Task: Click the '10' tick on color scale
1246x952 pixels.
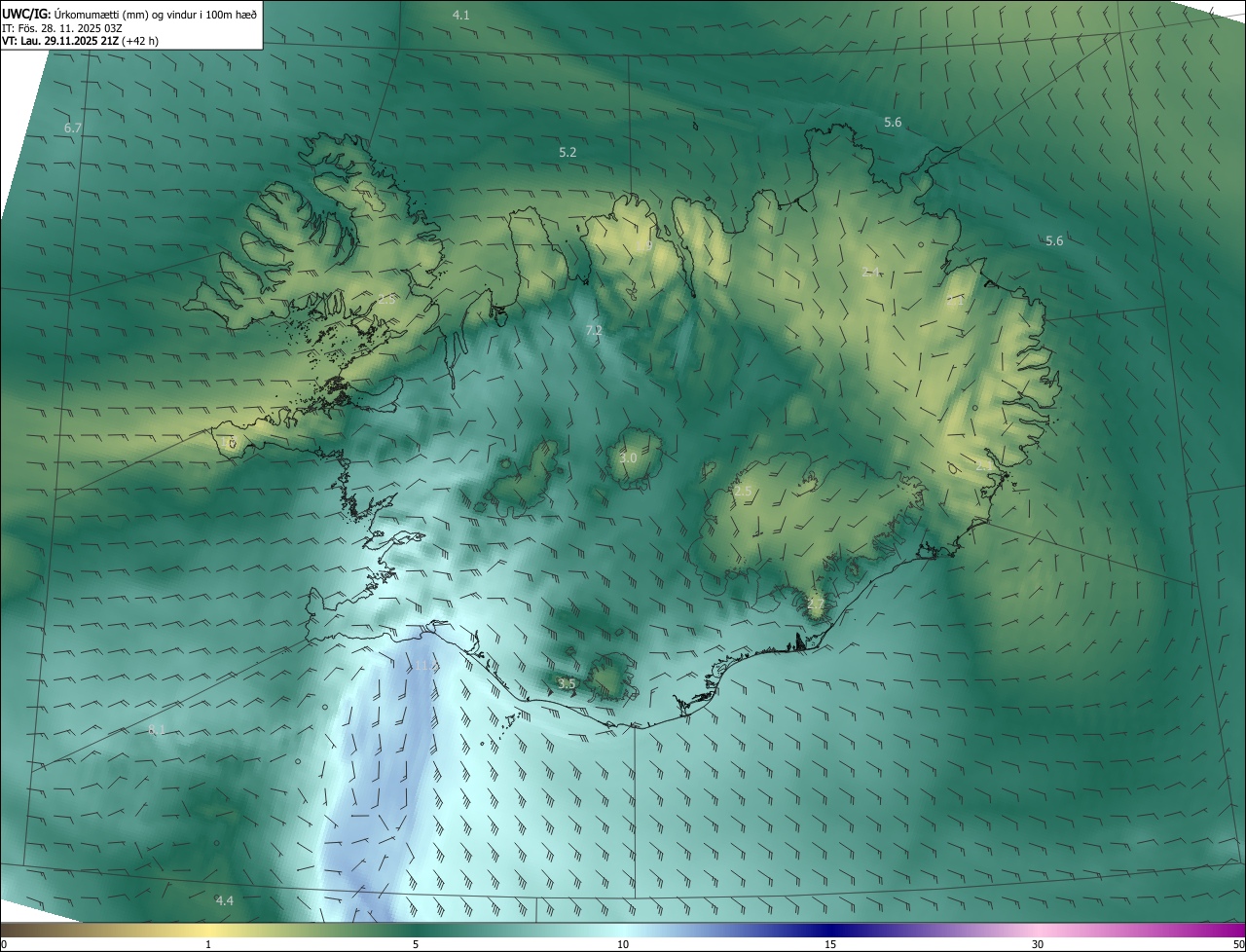Action: pos(623,944)
